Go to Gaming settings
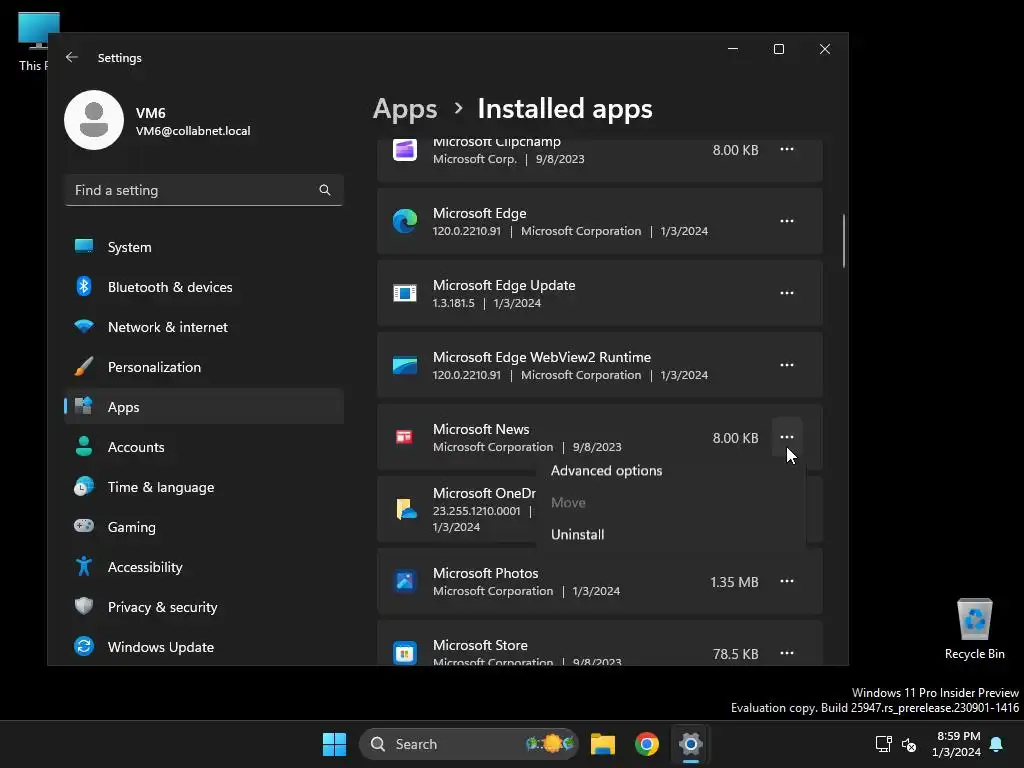Image resolution: width=1024 pixels, height=768 pixels. coord(204,527)
